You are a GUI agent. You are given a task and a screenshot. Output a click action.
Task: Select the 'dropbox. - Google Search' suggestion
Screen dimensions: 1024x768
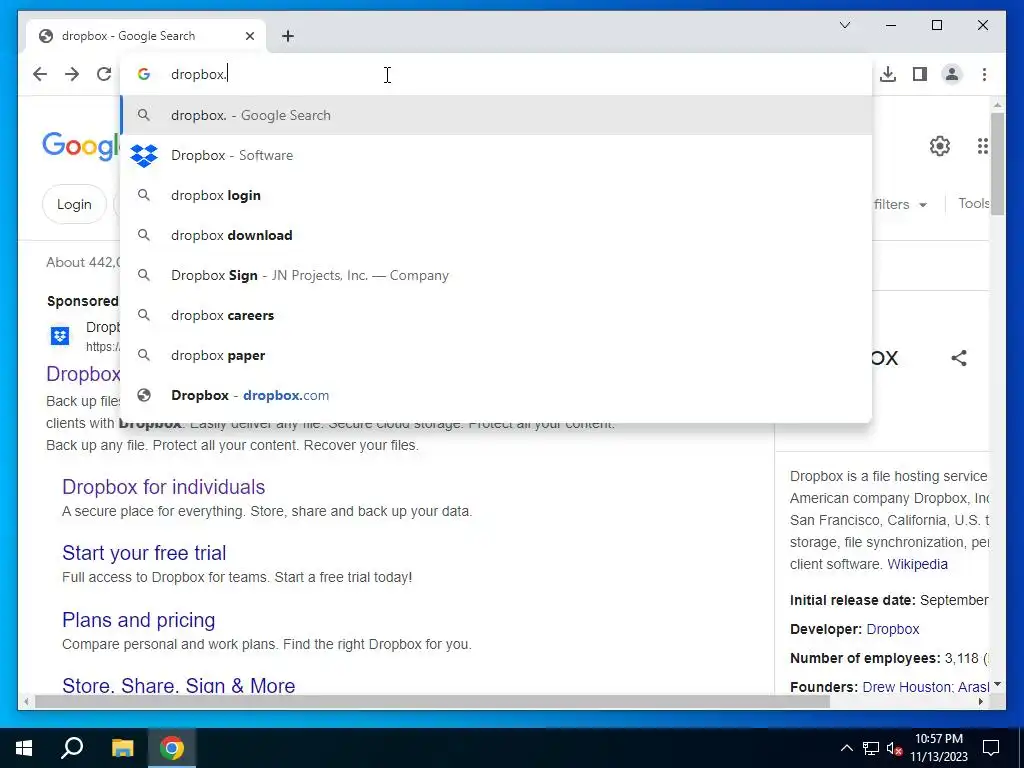496,116
